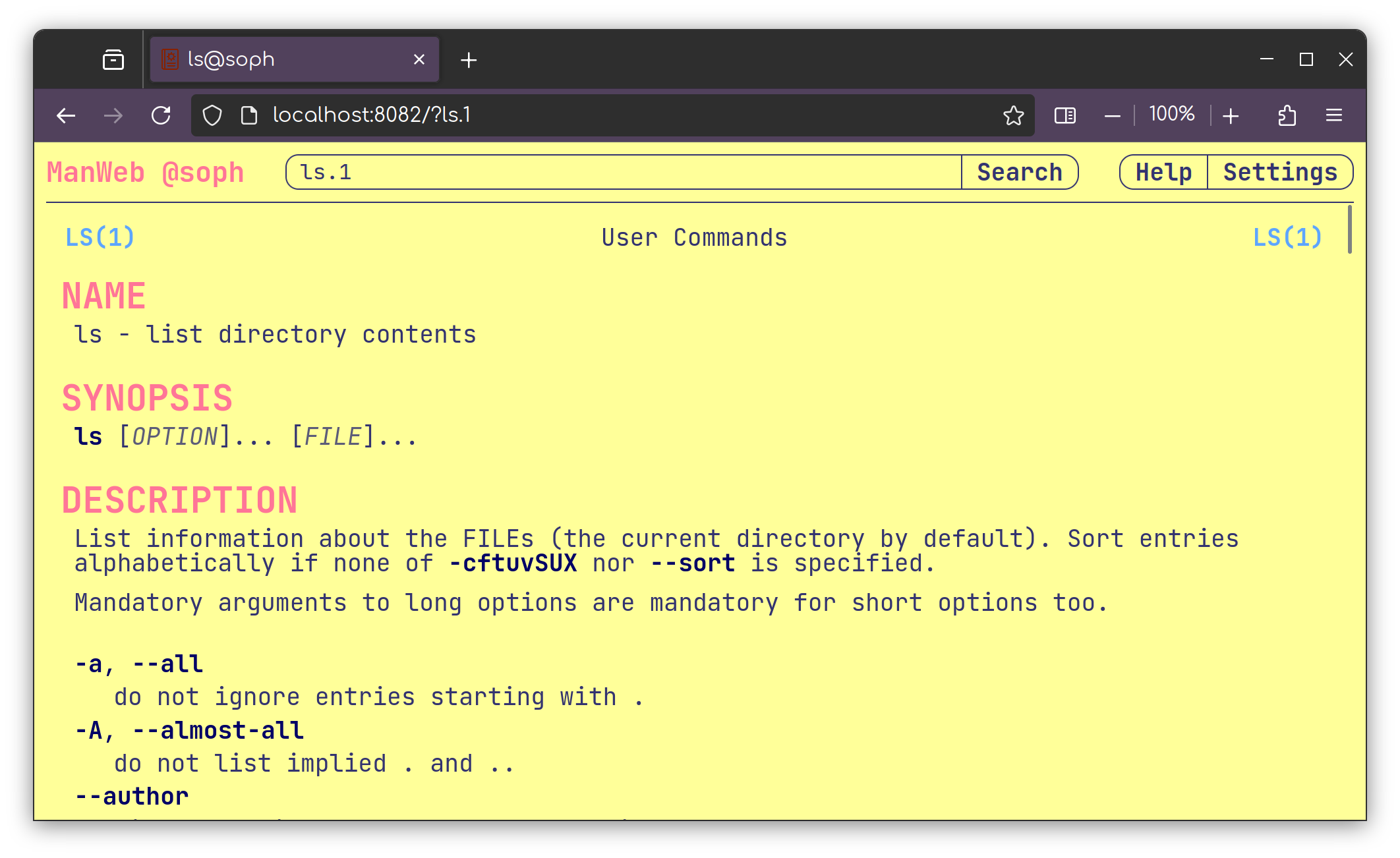
Task: Click the browser back arrow
Action: tap(66, 116)
